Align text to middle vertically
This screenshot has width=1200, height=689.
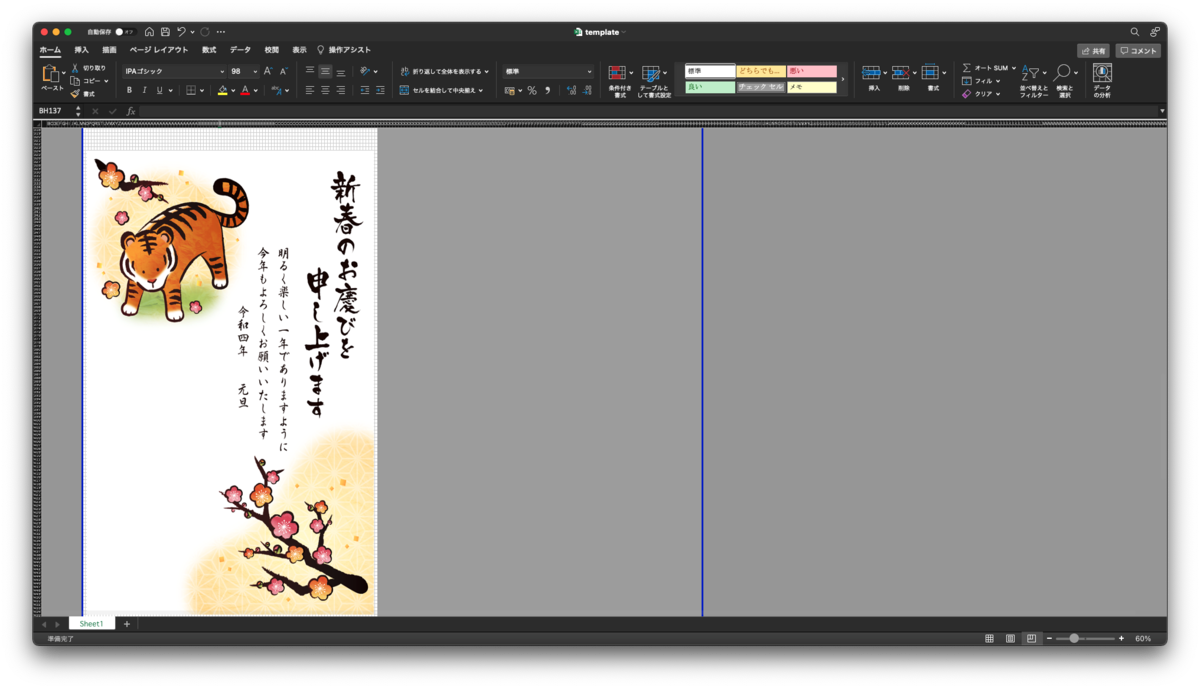tap(325, 72)
